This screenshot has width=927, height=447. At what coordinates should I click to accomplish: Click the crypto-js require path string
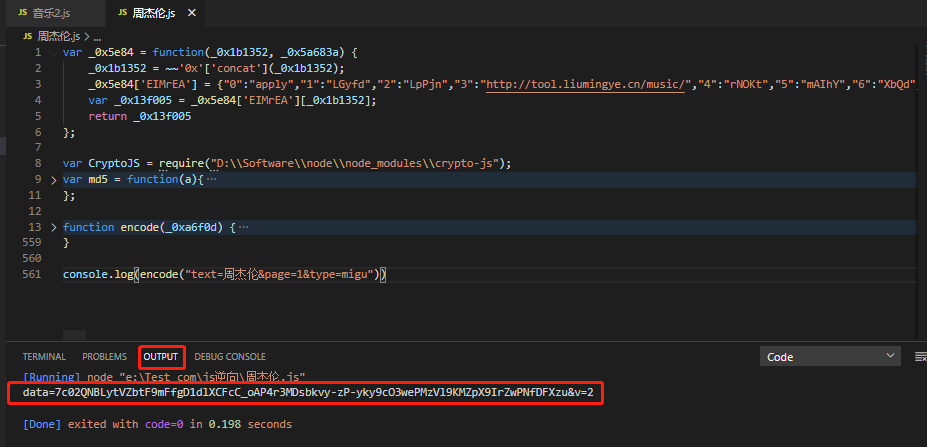355,164
